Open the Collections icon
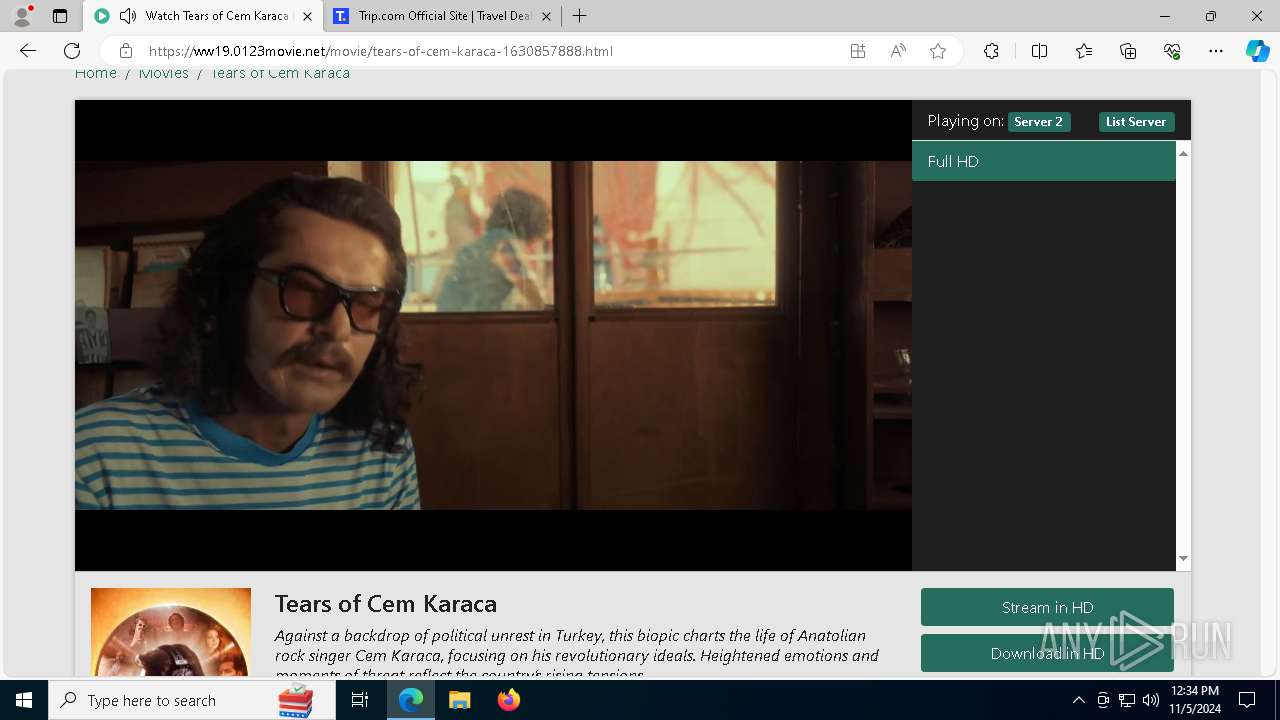This screenshot has width=1280, height=720. click(x=1128, y=51)
